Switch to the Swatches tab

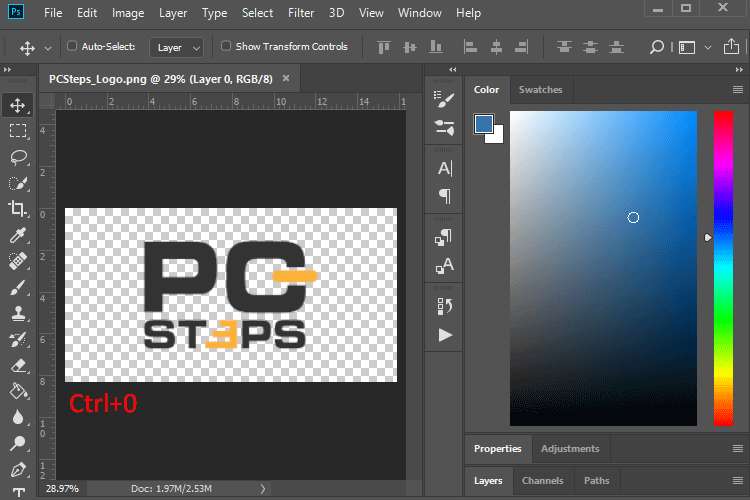(540, 90)
